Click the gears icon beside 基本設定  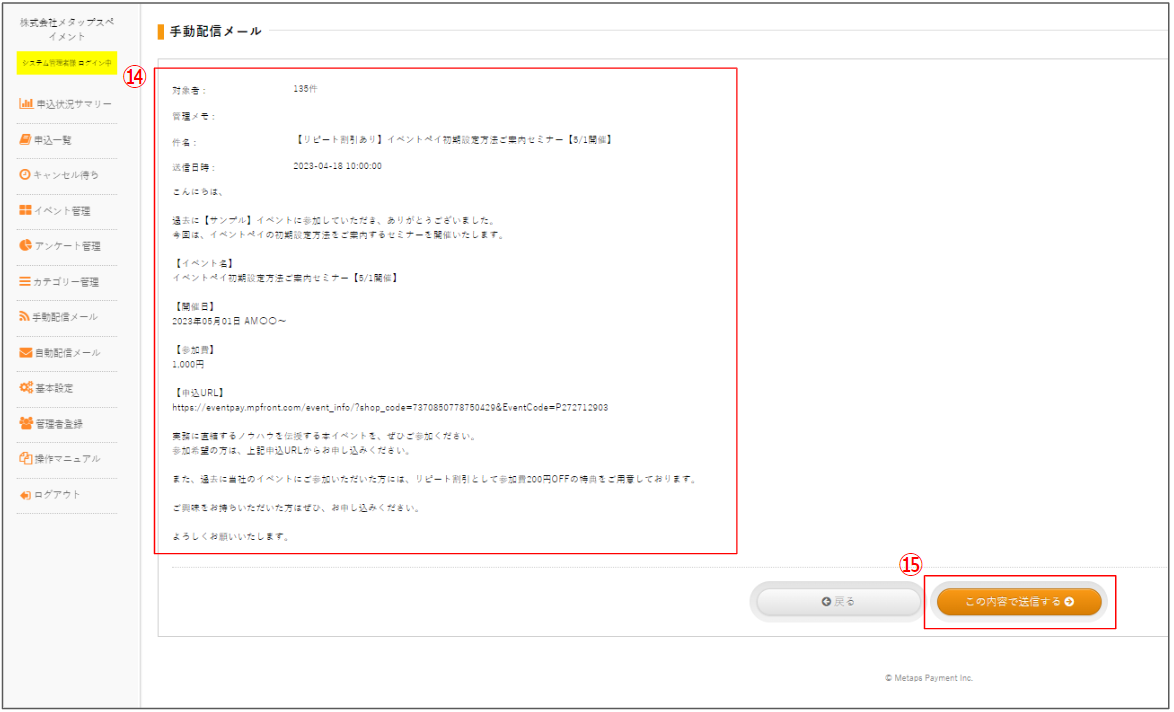[x=25, y=388]
